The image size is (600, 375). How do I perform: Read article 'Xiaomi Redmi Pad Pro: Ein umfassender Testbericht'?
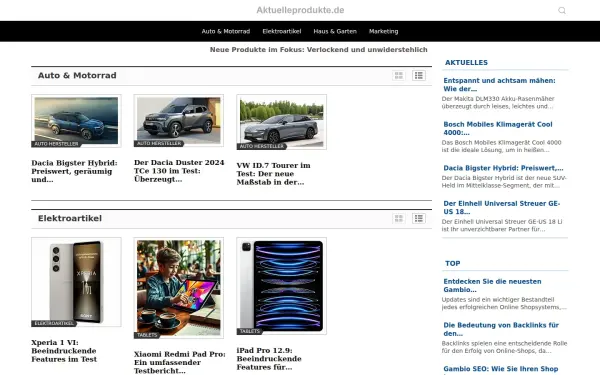[x=179, y=362]
